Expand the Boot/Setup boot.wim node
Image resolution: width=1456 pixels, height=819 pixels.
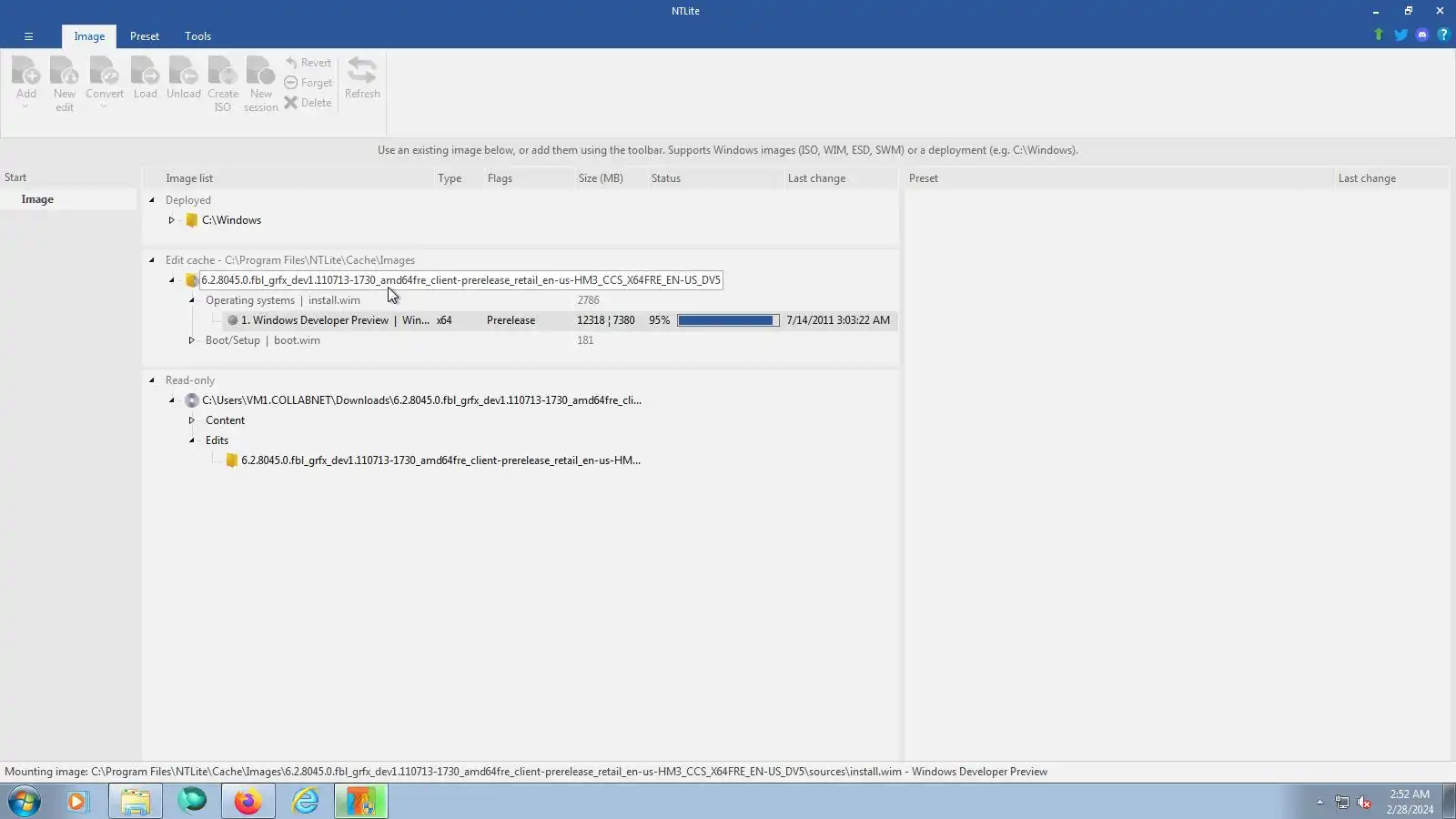click(192, 340)
